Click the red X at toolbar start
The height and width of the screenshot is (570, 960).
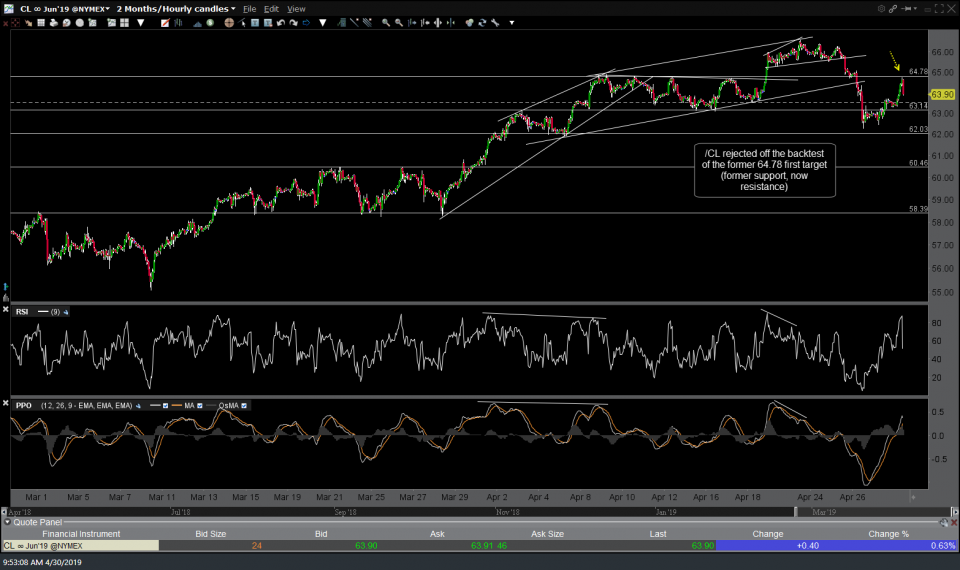pyautogui.click(x=5, y=23)
